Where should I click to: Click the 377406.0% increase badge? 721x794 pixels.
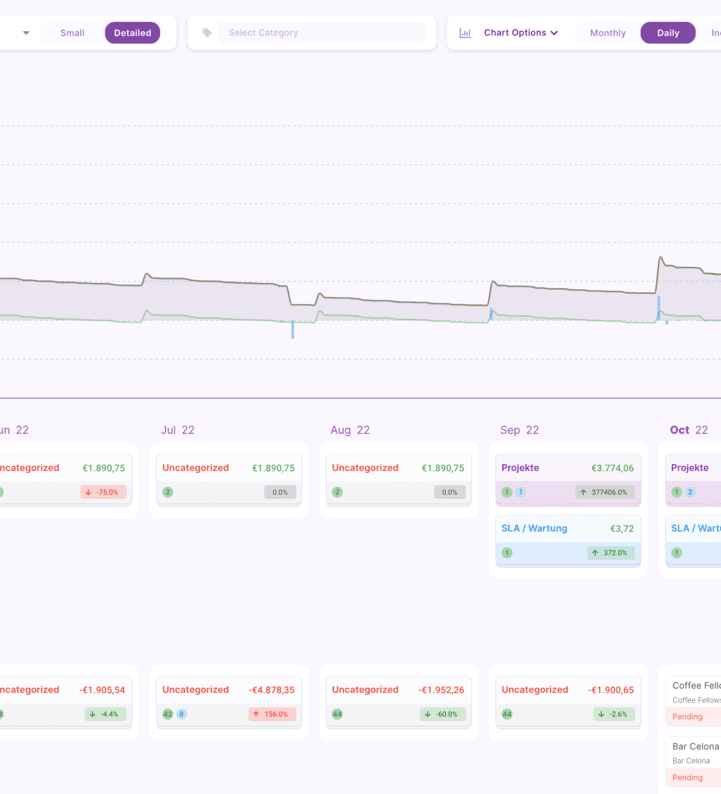pyautogui.click(x=605, y=492)
